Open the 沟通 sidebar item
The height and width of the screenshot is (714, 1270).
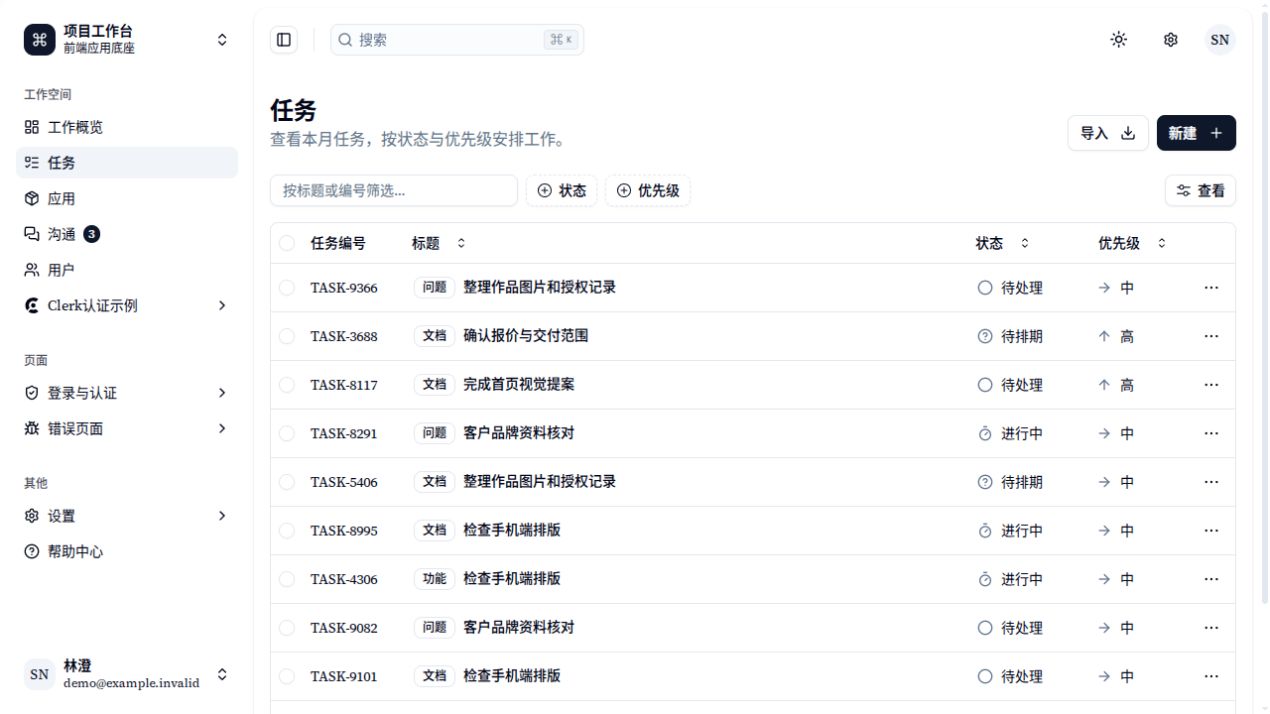coord(127,234)
